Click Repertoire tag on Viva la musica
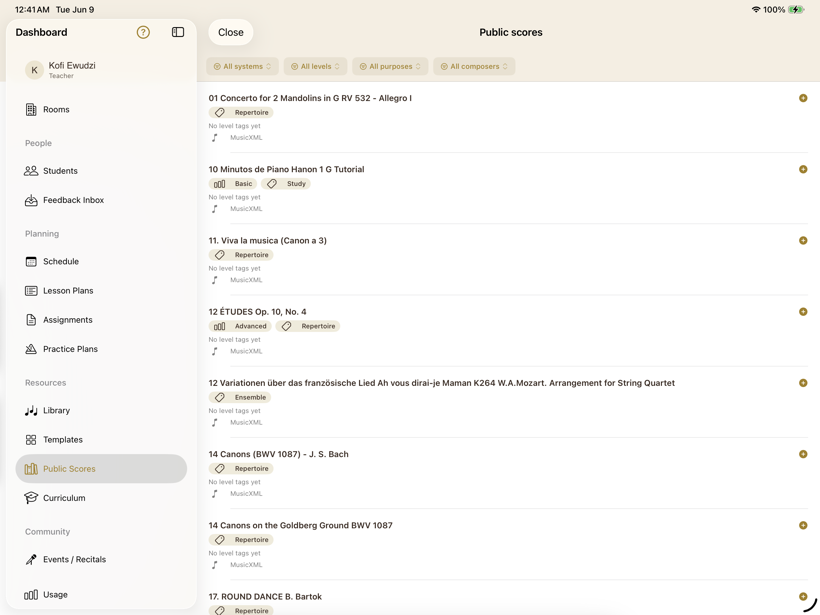Screen dimensions: 820x615 [x=241, y=255]
